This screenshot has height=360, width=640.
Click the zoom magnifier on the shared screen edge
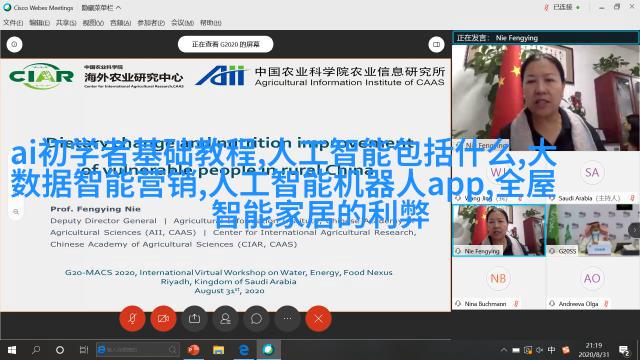[x=16, y=212]
